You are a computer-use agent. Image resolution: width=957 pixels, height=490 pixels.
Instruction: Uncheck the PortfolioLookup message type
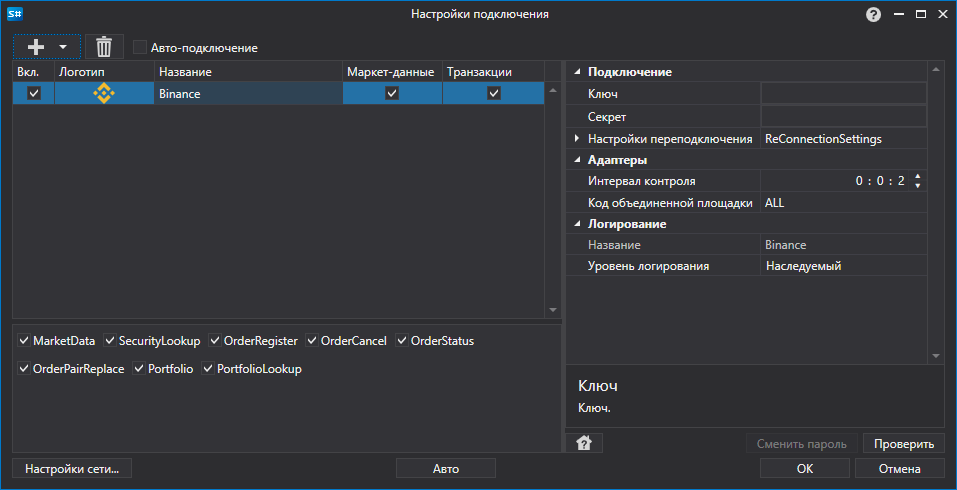pos(208,369)
